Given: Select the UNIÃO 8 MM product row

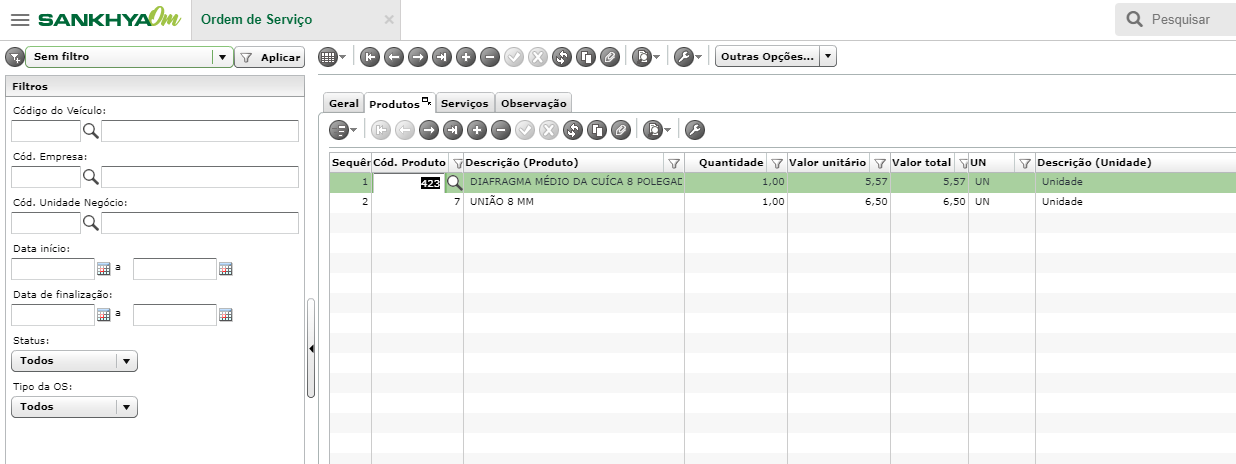Looking at the screenshot, I should click(782, 202).
